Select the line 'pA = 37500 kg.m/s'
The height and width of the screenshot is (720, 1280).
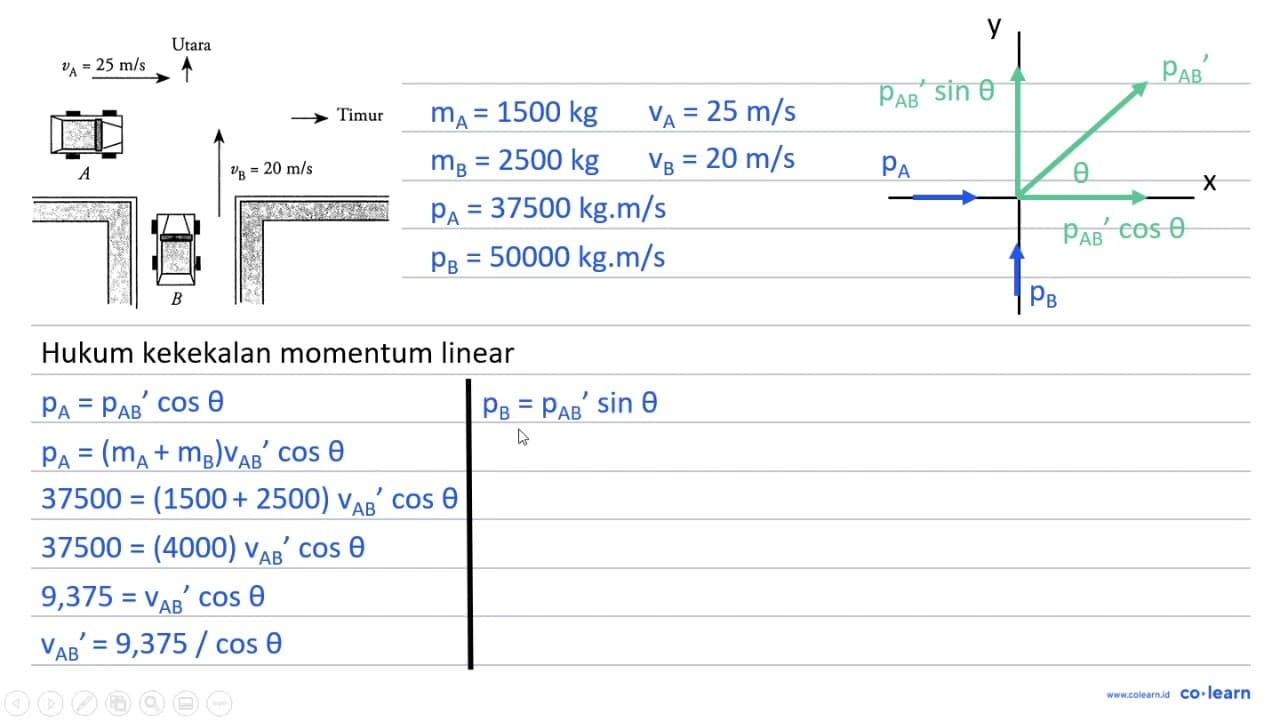click(x=548, y=209)
